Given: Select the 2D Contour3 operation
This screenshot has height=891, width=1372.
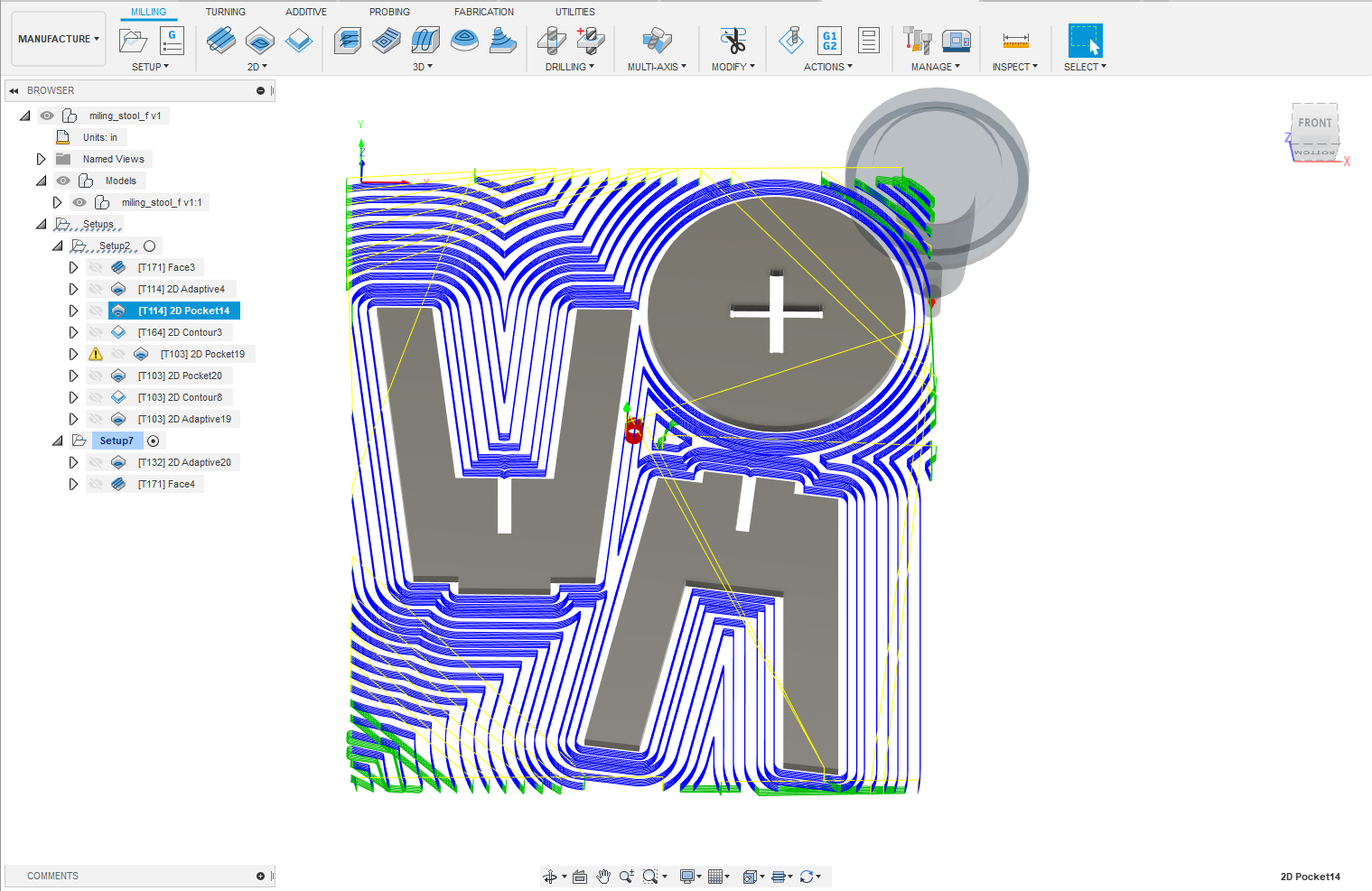Looking at the screenshot, I should pos(180,332).
